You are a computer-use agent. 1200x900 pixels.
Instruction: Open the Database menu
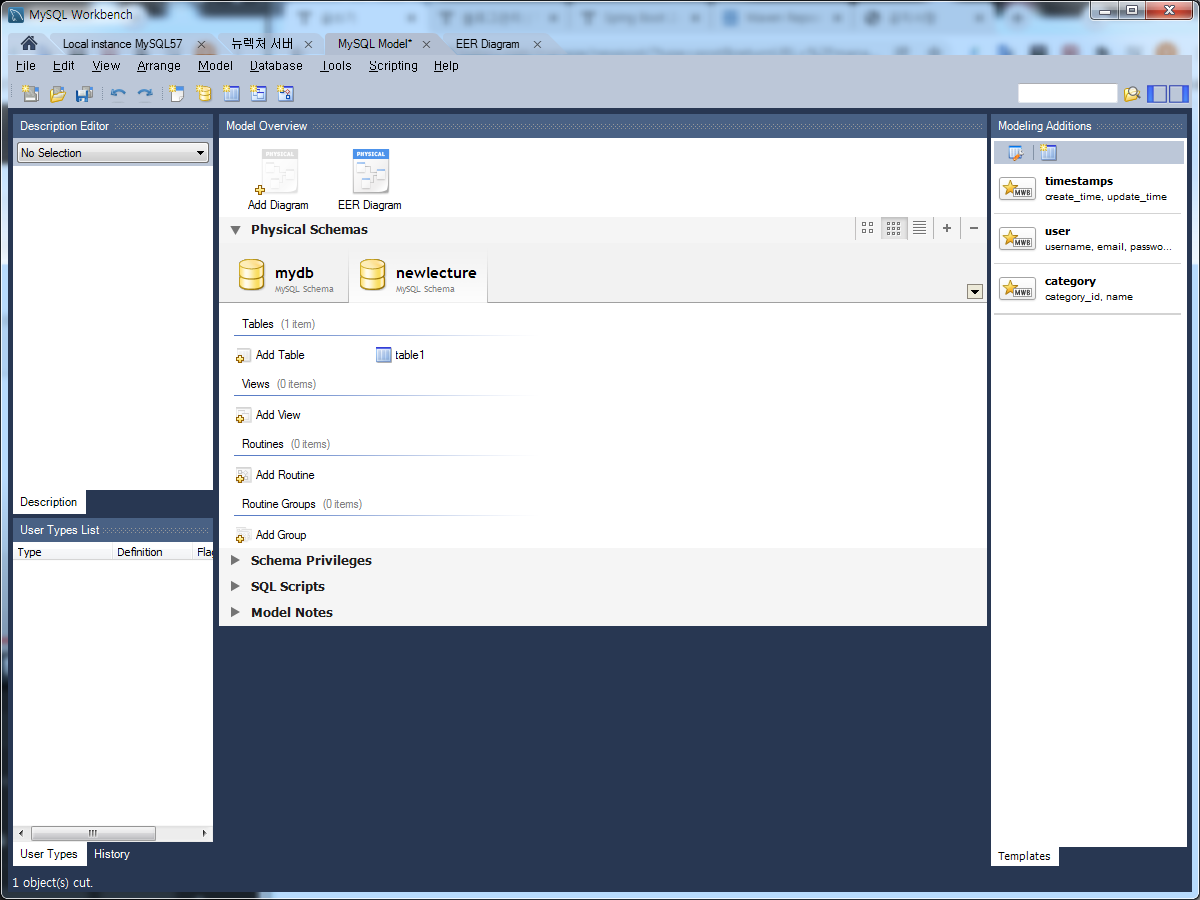(x=276, y=66)
